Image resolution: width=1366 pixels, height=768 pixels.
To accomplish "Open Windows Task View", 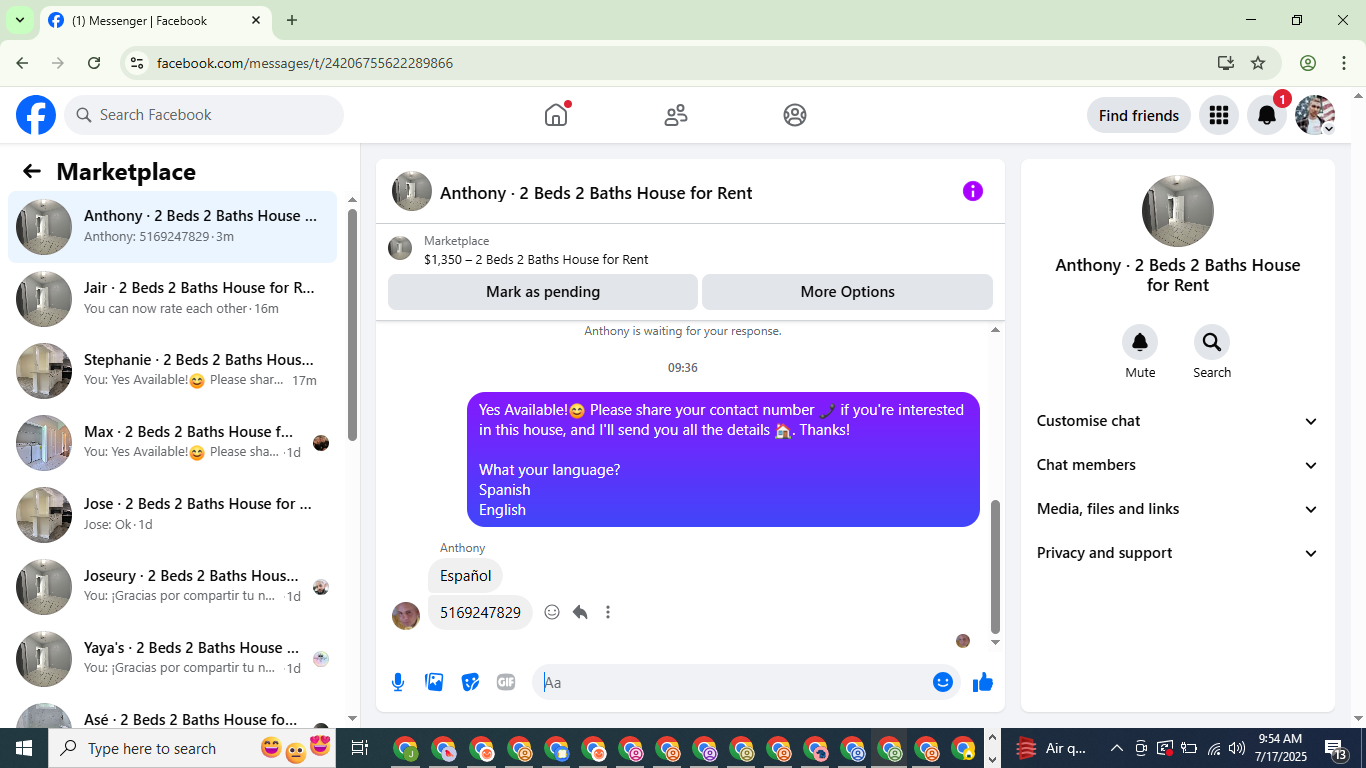I will (360, 748).
